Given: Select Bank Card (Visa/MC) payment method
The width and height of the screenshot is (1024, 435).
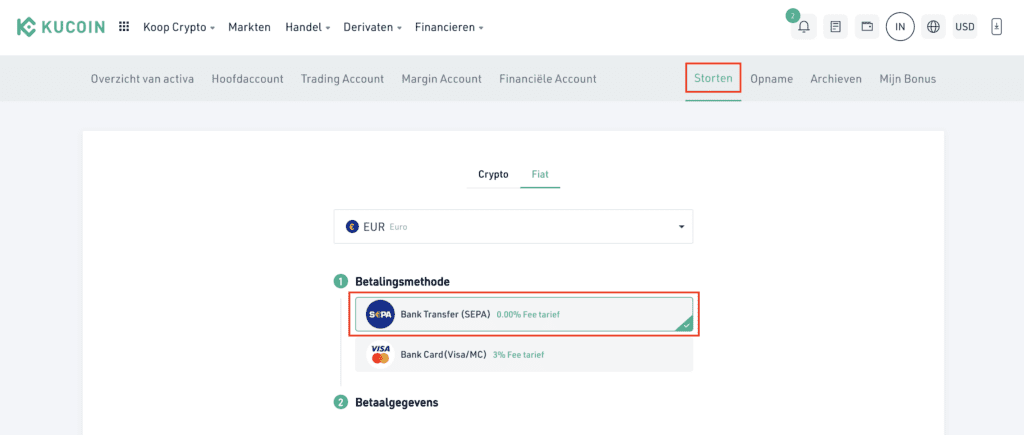Looking at the screenshot, I should click(524, 354).
